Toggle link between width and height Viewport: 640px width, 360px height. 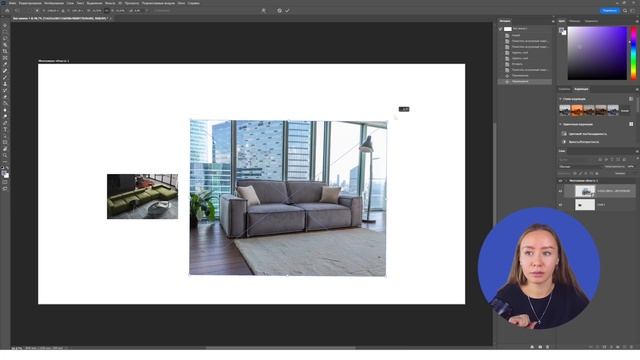pyautogui.click(x=107, y=11)
